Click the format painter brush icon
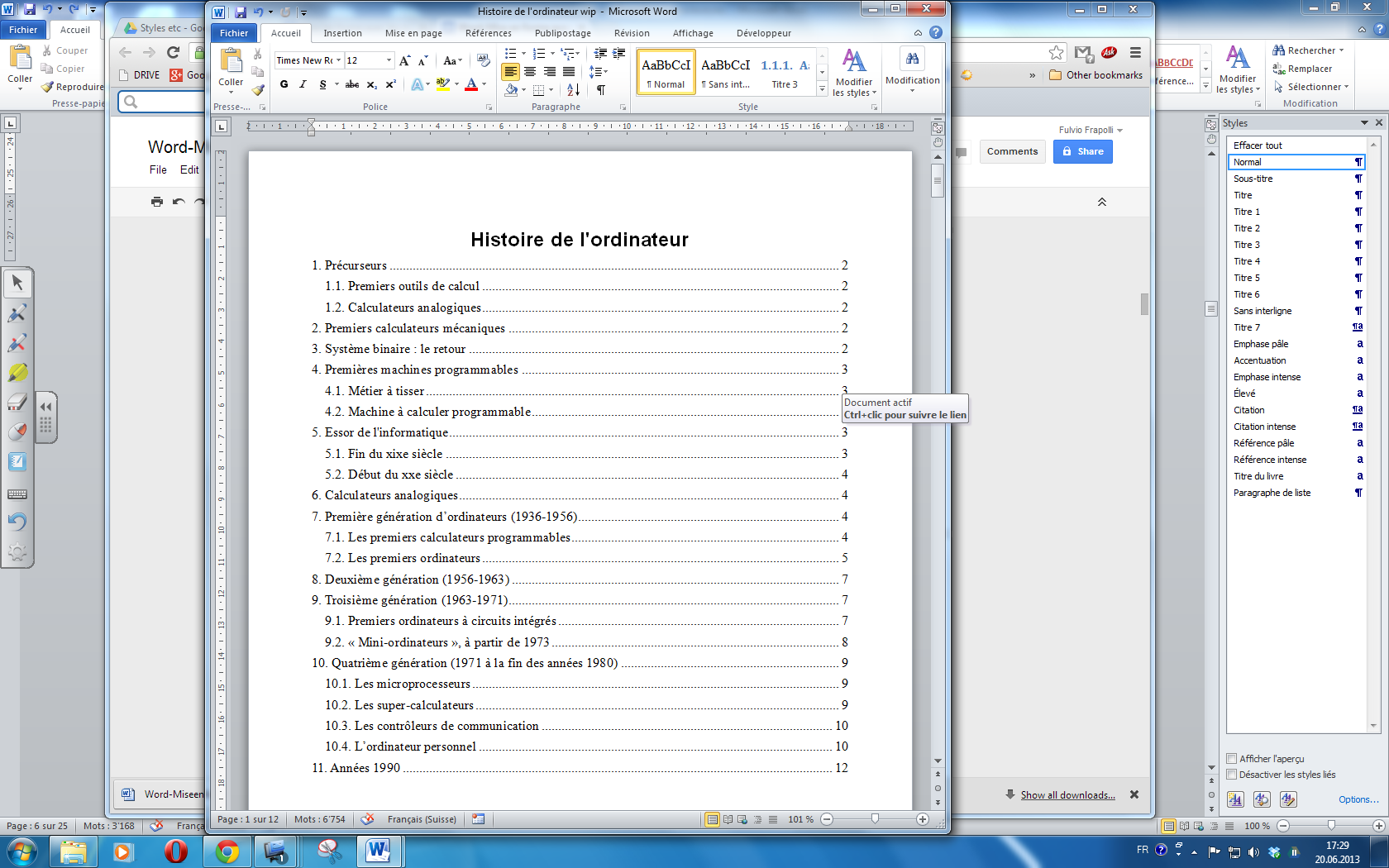This screenshot has width=1389, height=868. click(x=258, y=89)
